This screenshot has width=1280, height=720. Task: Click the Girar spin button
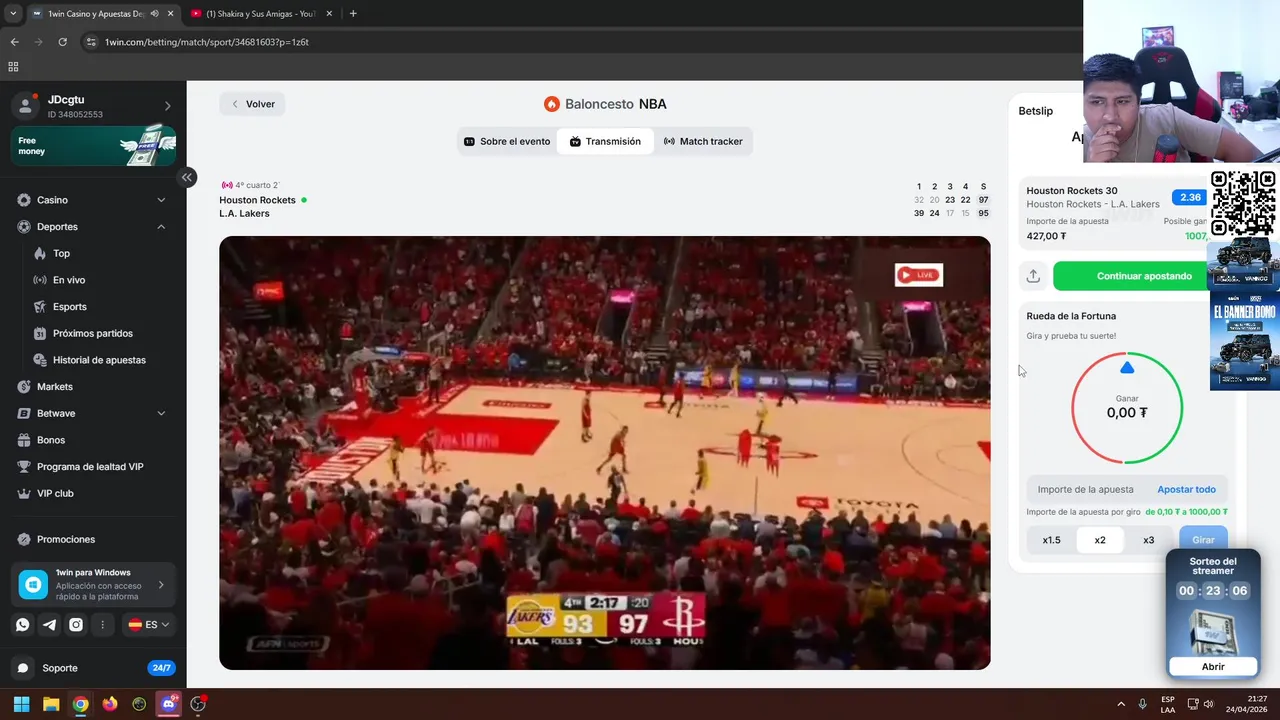(x=1203, y=540)
